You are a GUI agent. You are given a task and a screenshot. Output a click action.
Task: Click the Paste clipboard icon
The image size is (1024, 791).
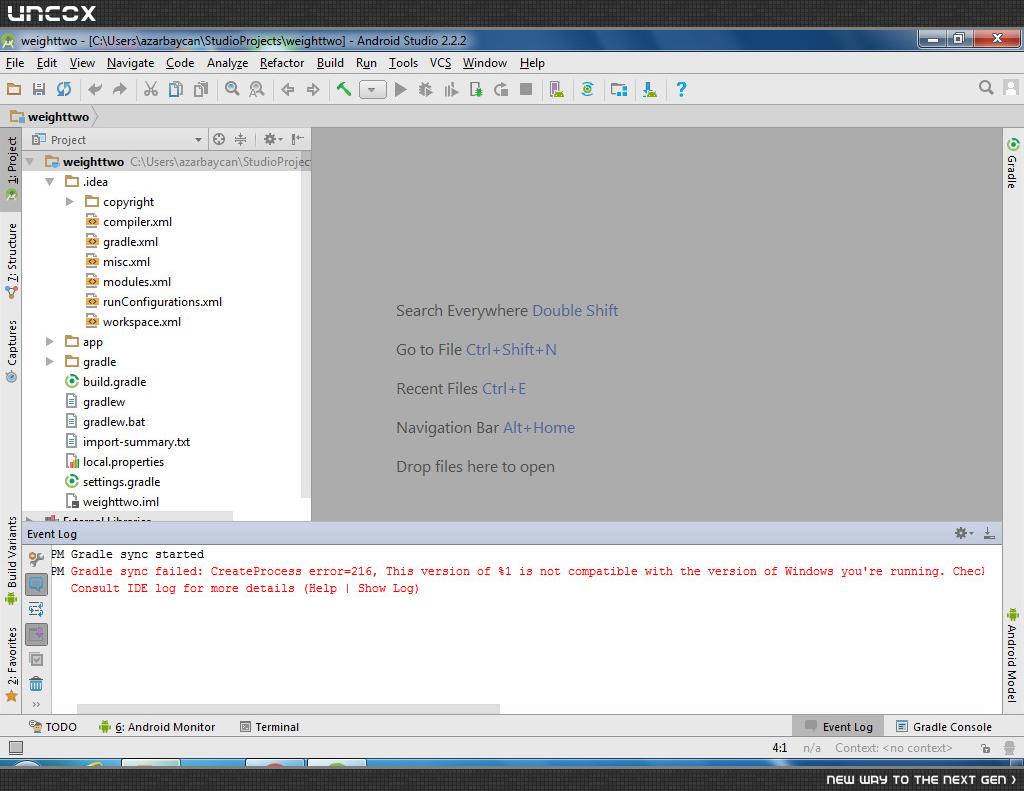click(x=200, y=89)
